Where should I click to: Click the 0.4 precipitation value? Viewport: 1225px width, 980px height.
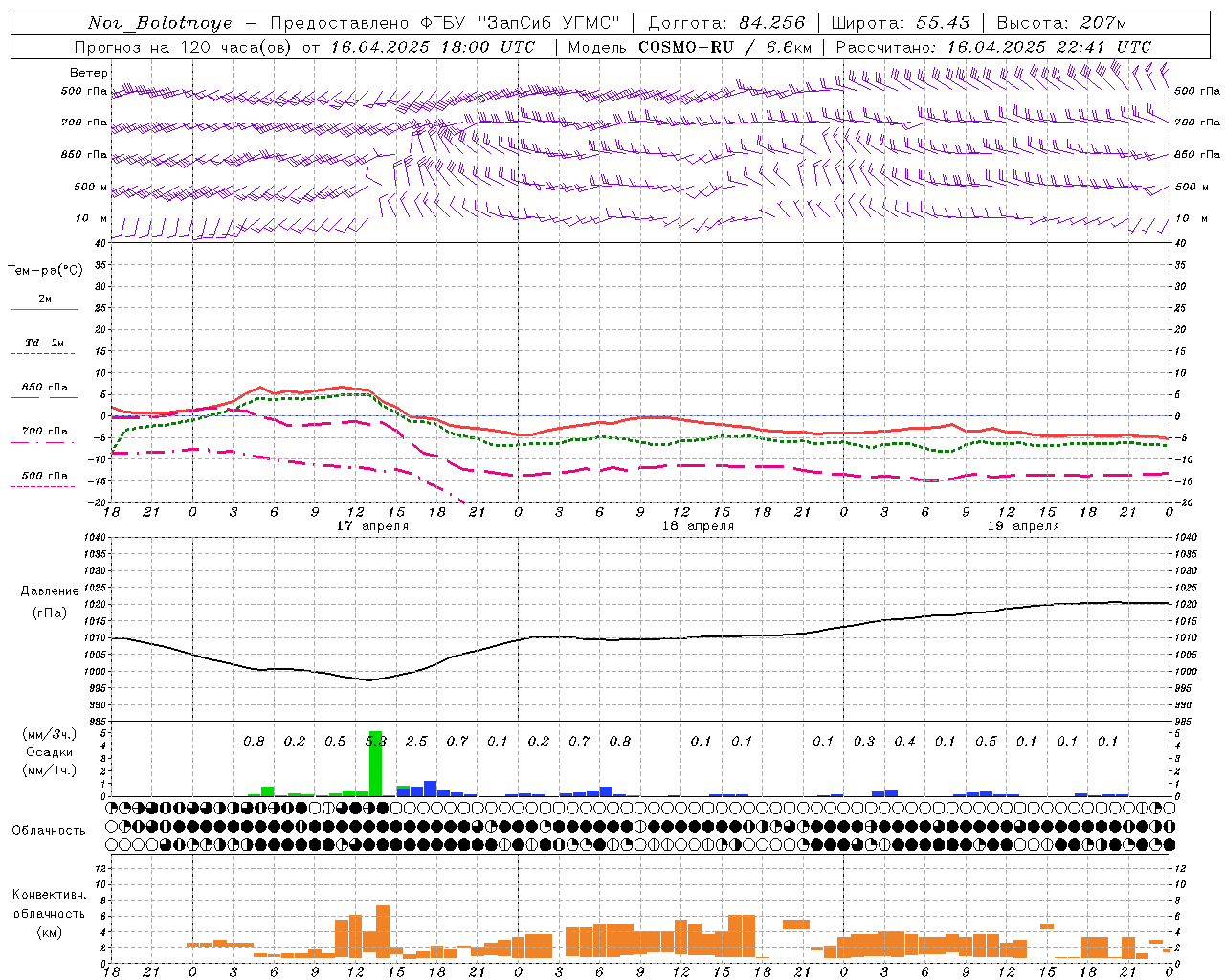click(x=904, y=742)
